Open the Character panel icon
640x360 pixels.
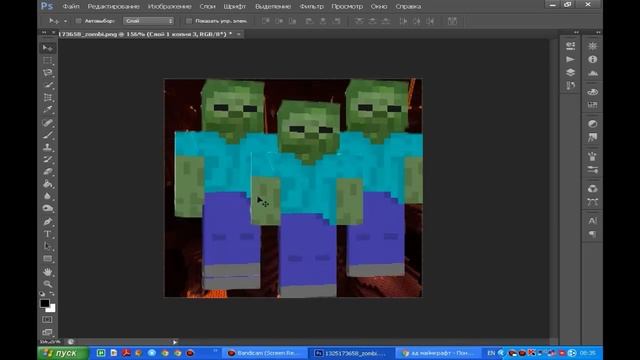(x=593, y=221)
